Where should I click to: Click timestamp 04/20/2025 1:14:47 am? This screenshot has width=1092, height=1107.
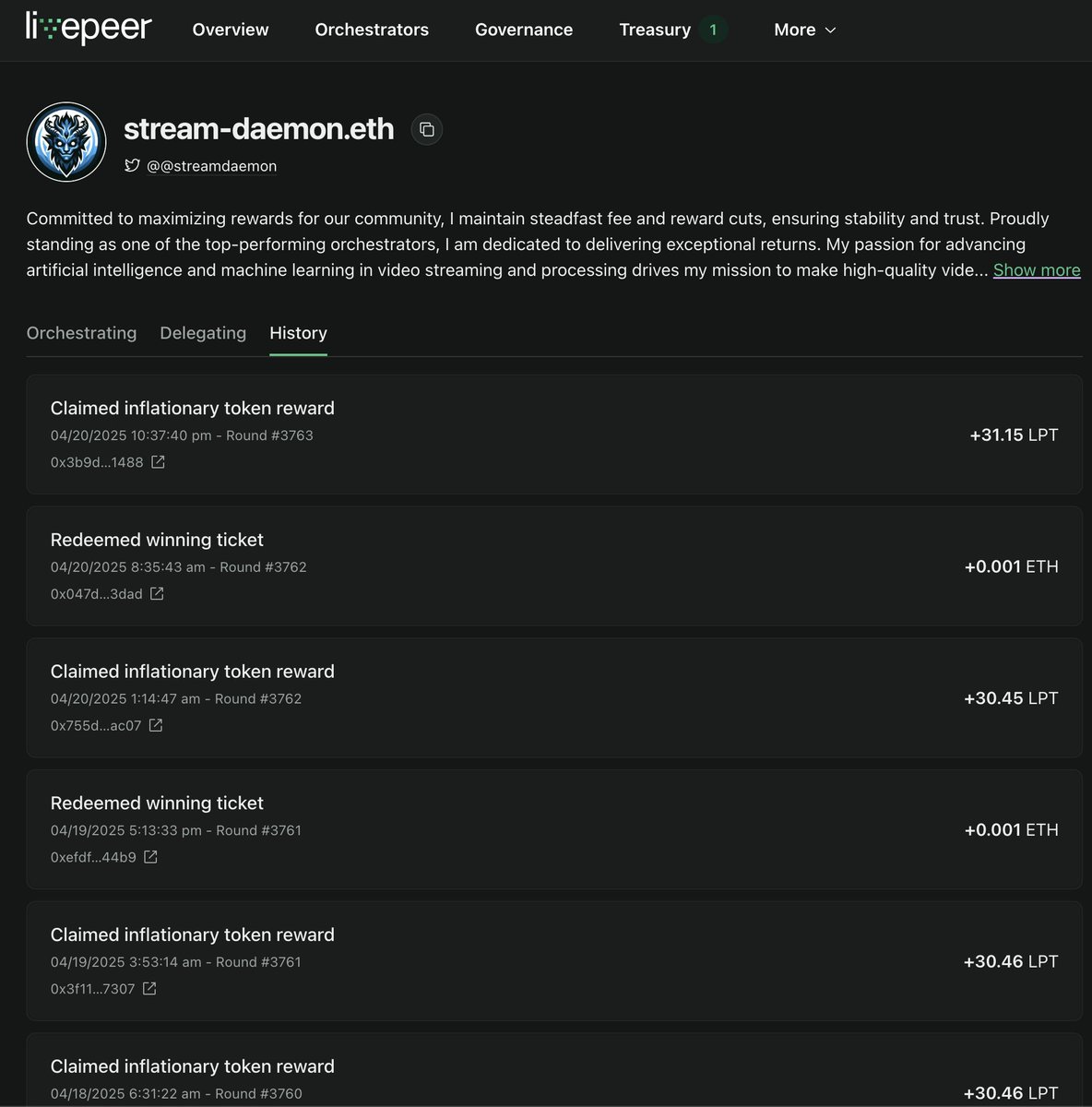pos(125,699)
